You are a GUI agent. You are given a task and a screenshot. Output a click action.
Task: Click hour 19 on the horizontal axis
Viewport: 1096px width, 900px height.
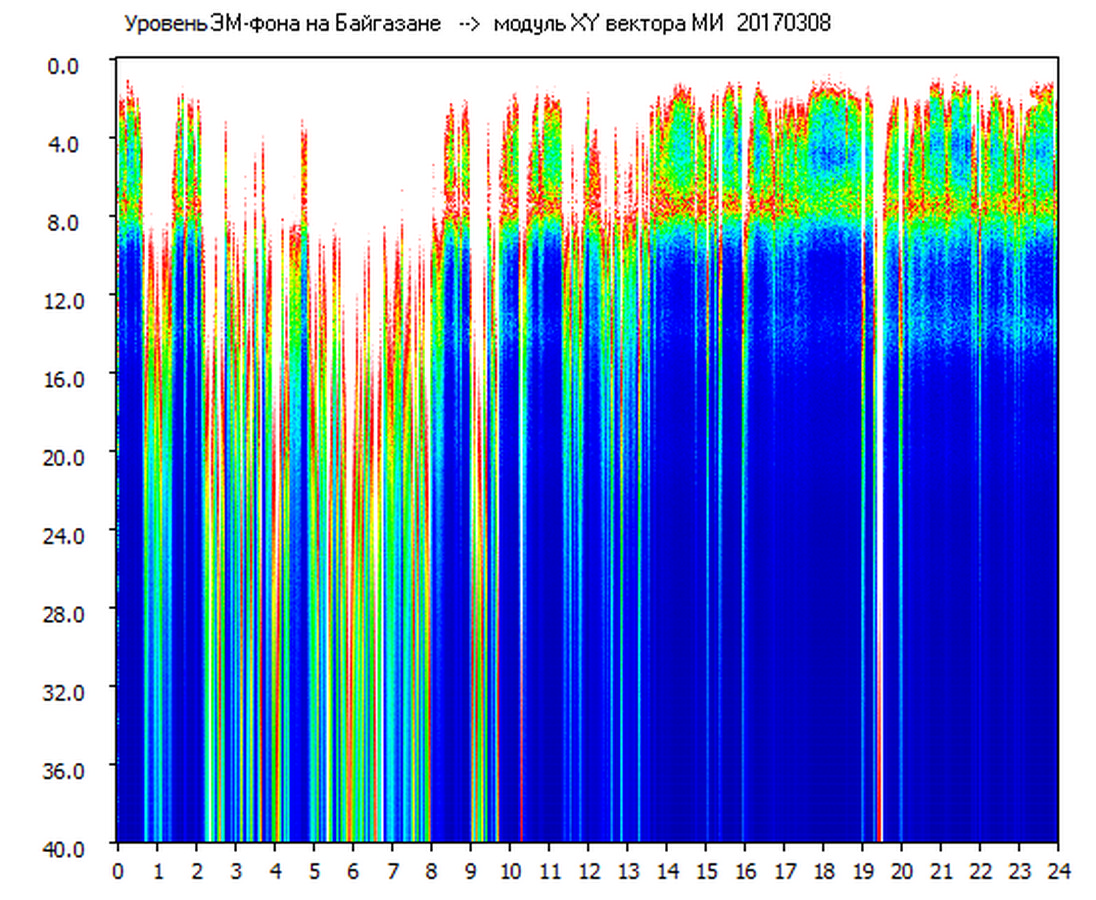coord(863,872)
